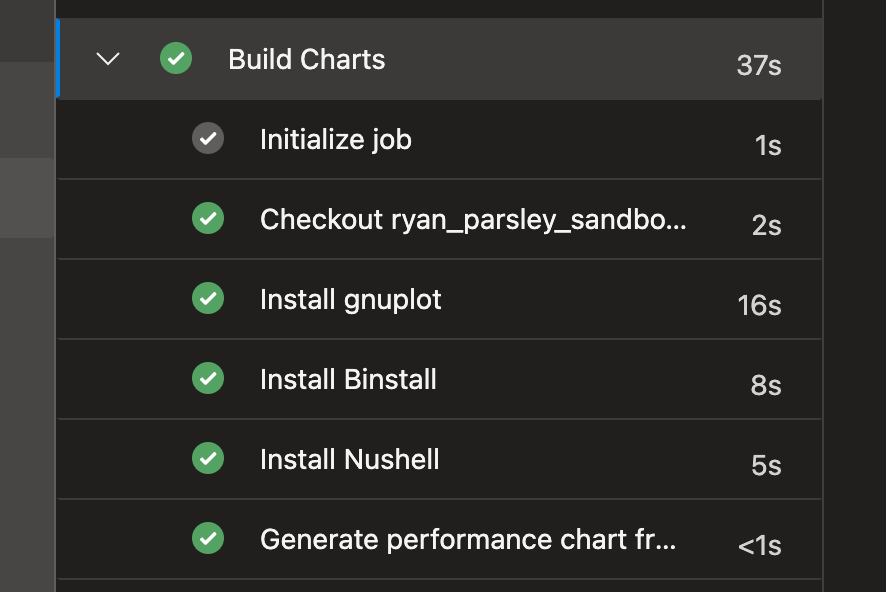Click the green success icon beside Build Charts

176,59
